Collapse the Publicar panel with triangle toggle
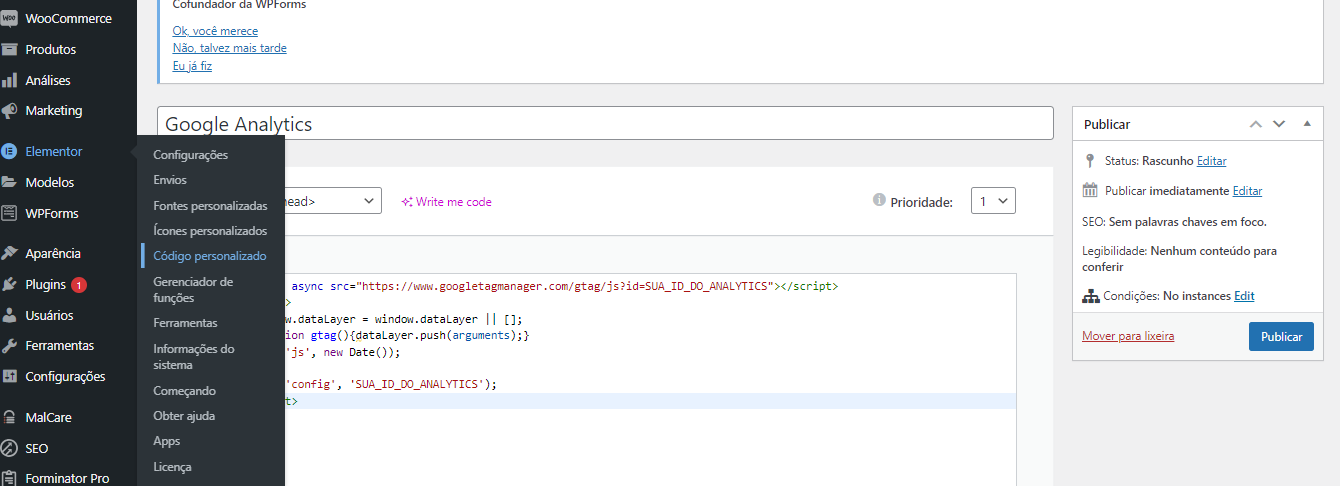This screenshot has height=486, width=1340. pyautogui.click(x=1307, y=124)
